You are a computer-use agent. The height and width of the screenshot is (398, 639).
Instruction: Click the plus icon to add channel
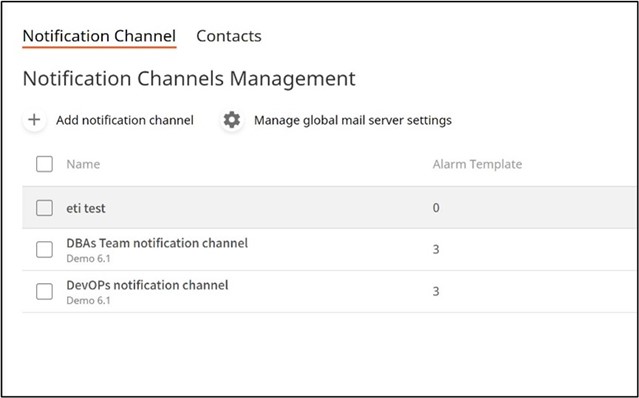tap(34, 120)
